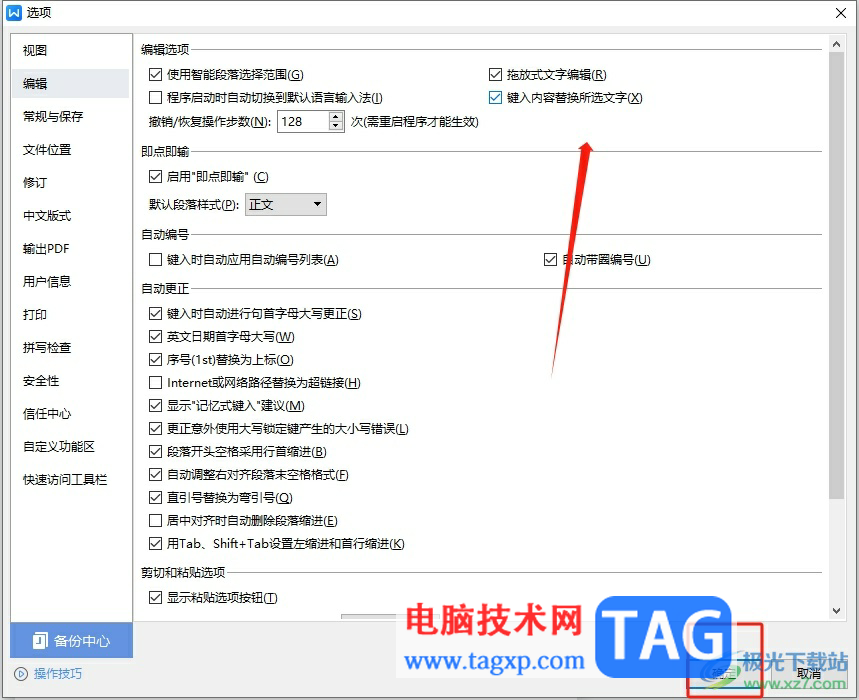Select the Edit (编辑) settings category

[x=70, y=83]
